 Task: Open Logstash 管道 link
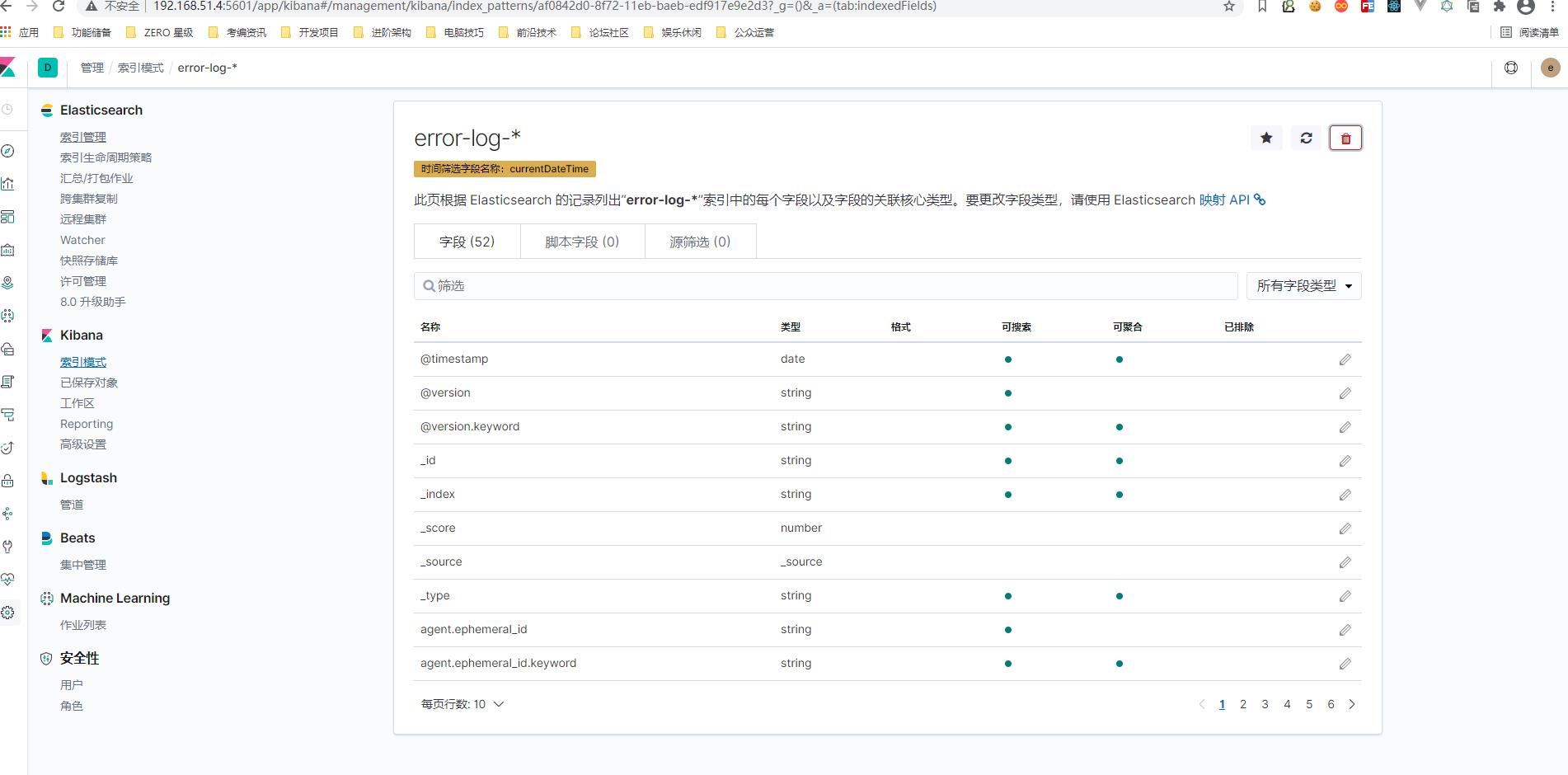coord(72,505)
